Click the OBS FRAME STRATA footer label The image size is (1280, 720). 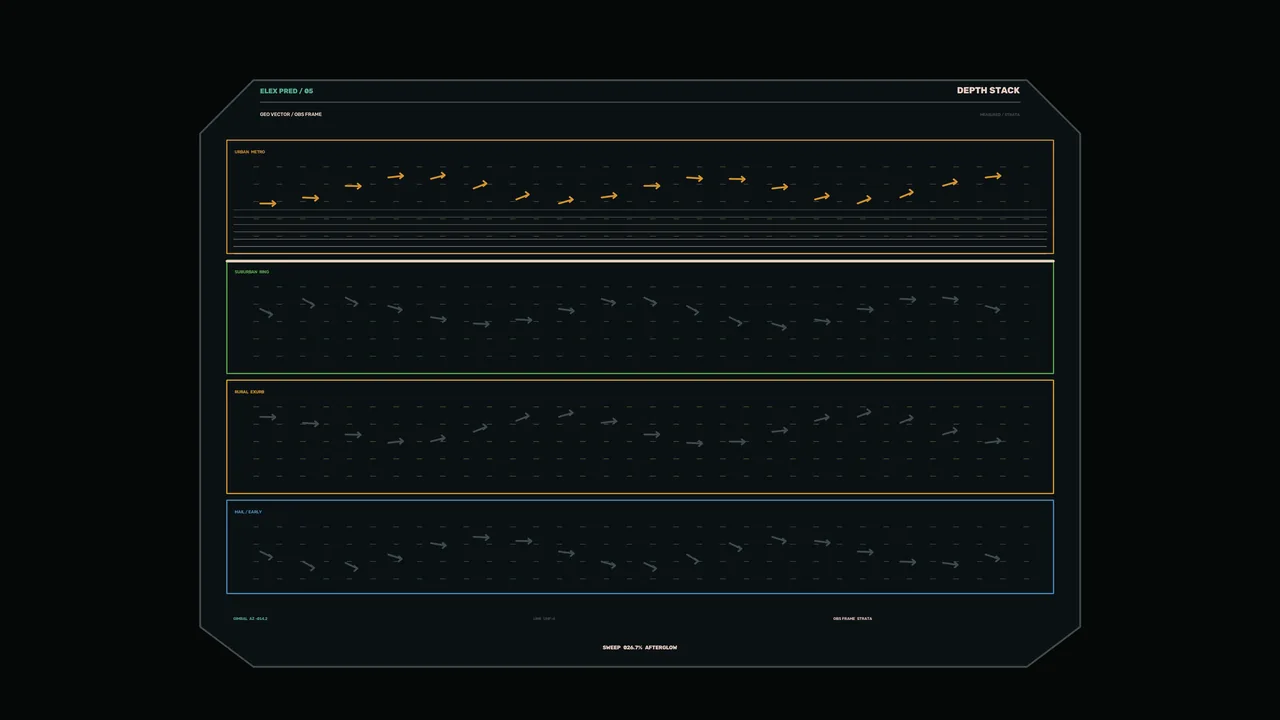coord(852,619)
